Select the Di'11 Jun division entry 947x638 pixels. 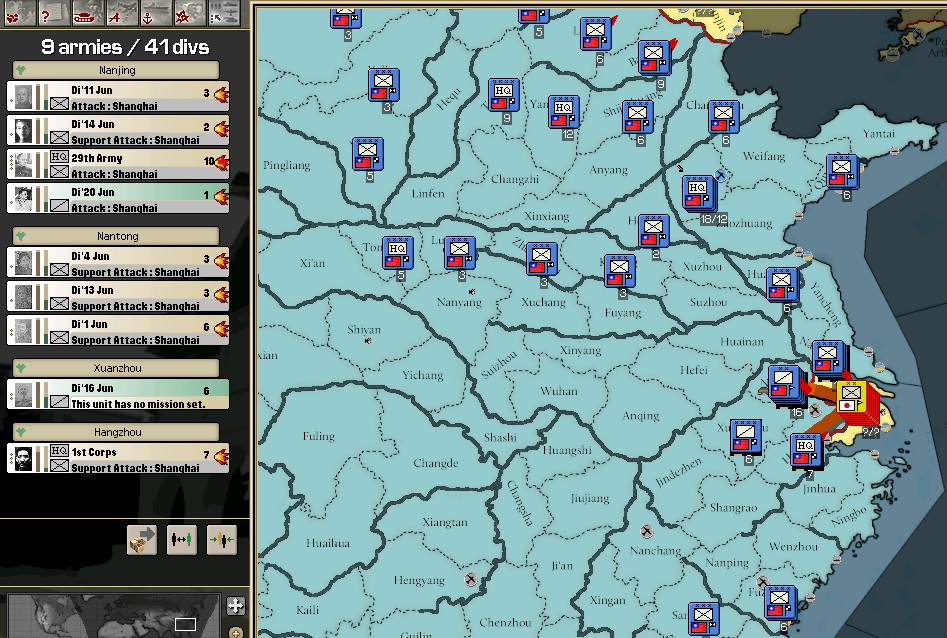click(118, 97)
